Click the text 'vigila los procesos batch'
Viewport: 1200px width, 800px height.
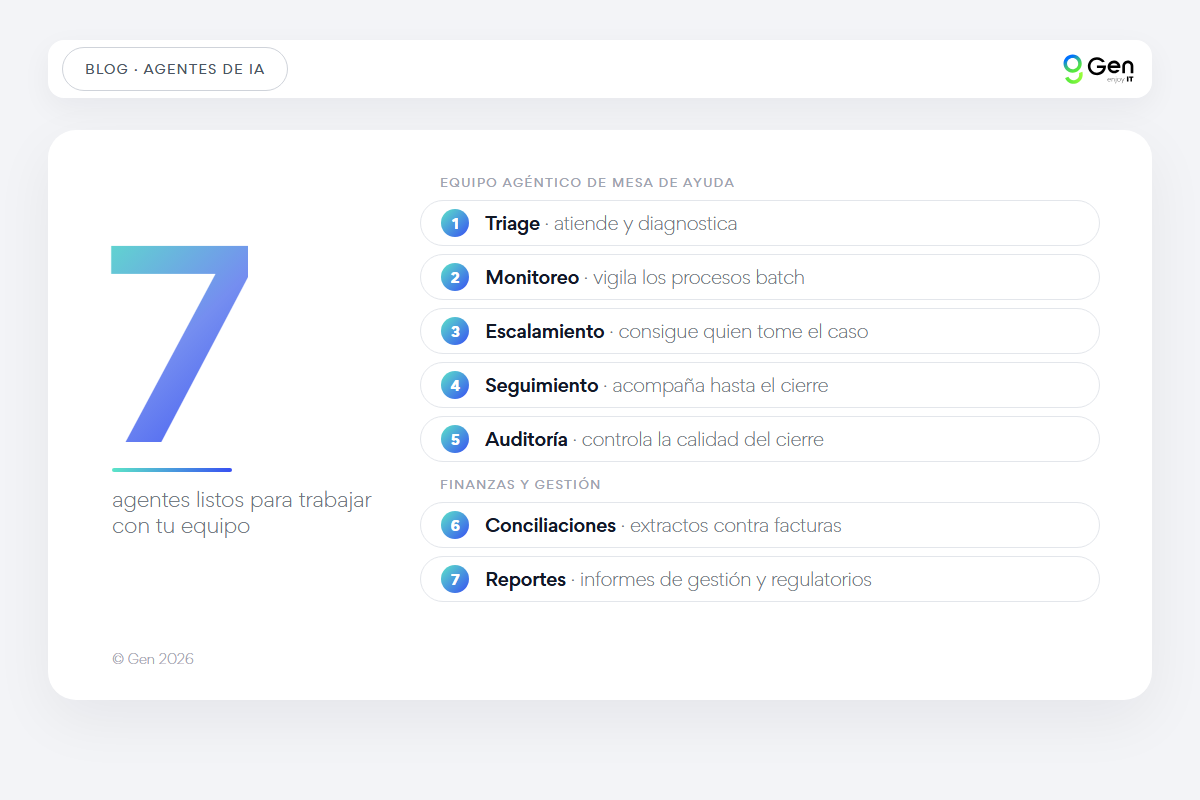[699, 277]
